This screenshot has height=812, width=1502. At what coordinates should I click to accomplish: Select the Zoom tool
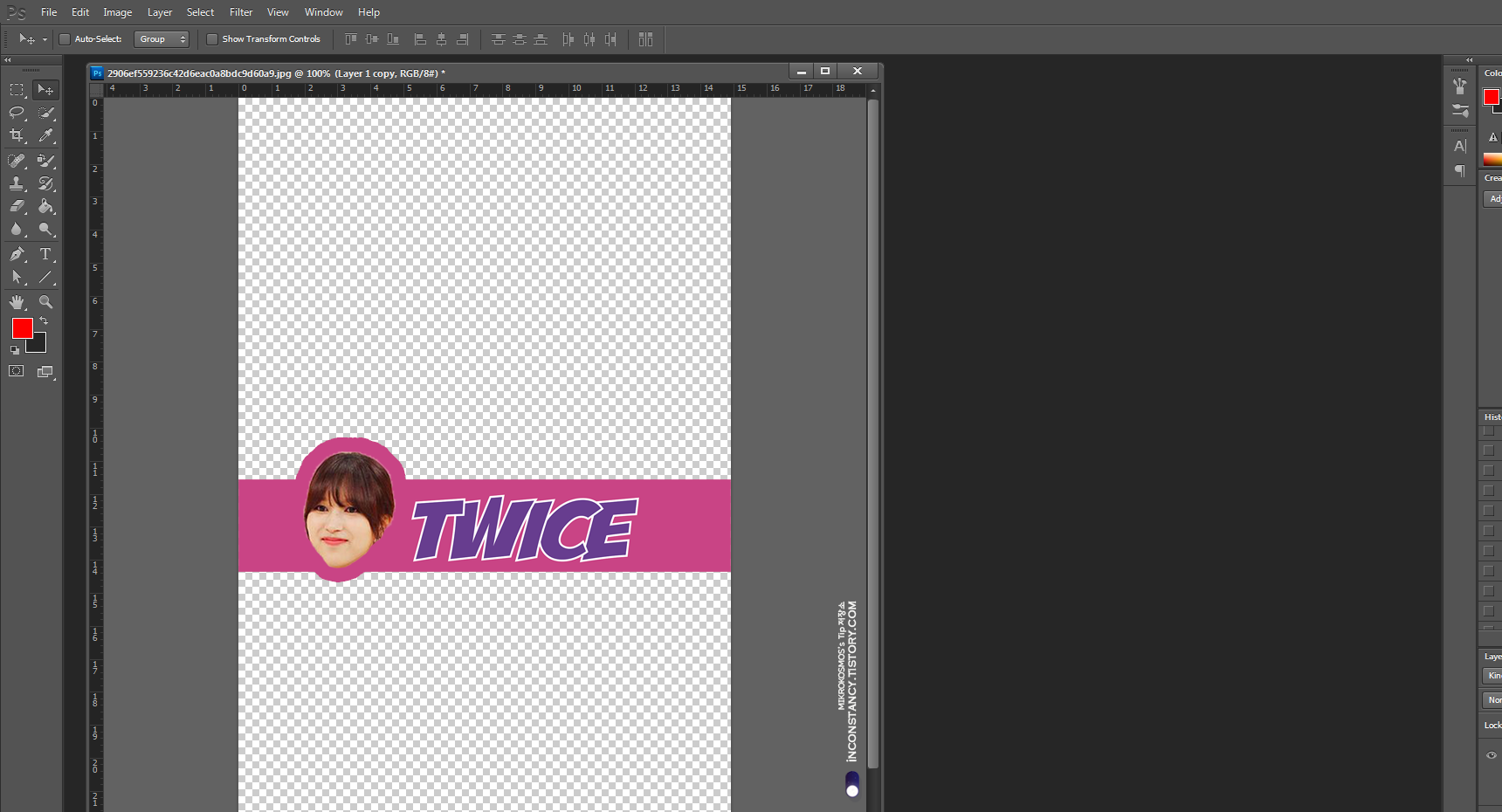click(x=46, y=302)
